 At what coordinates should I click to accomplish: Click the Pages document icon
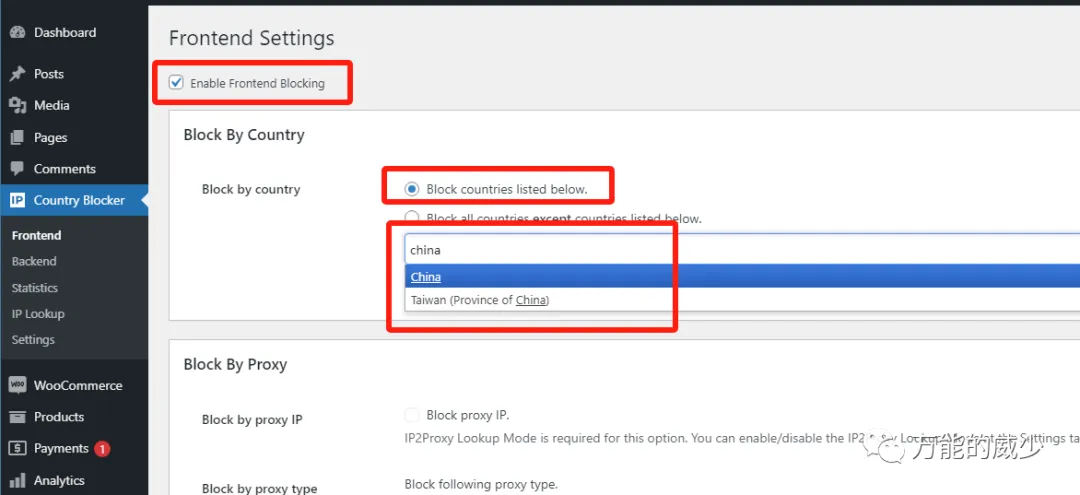(x=18, y=138)
